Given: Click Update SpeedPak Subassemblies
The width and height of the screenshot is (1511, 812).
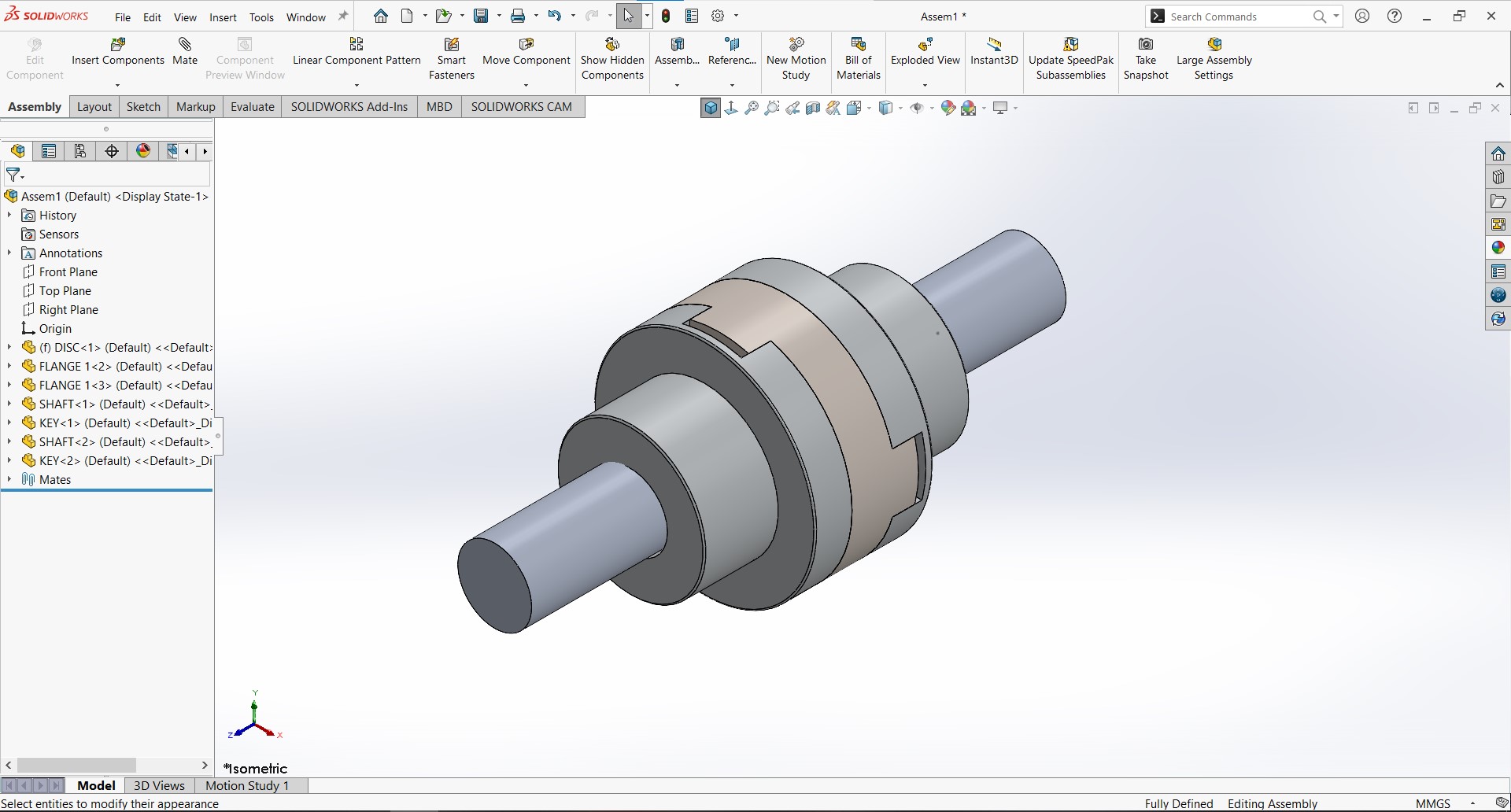Looking at the screenshot, I should pos(1071,59).
